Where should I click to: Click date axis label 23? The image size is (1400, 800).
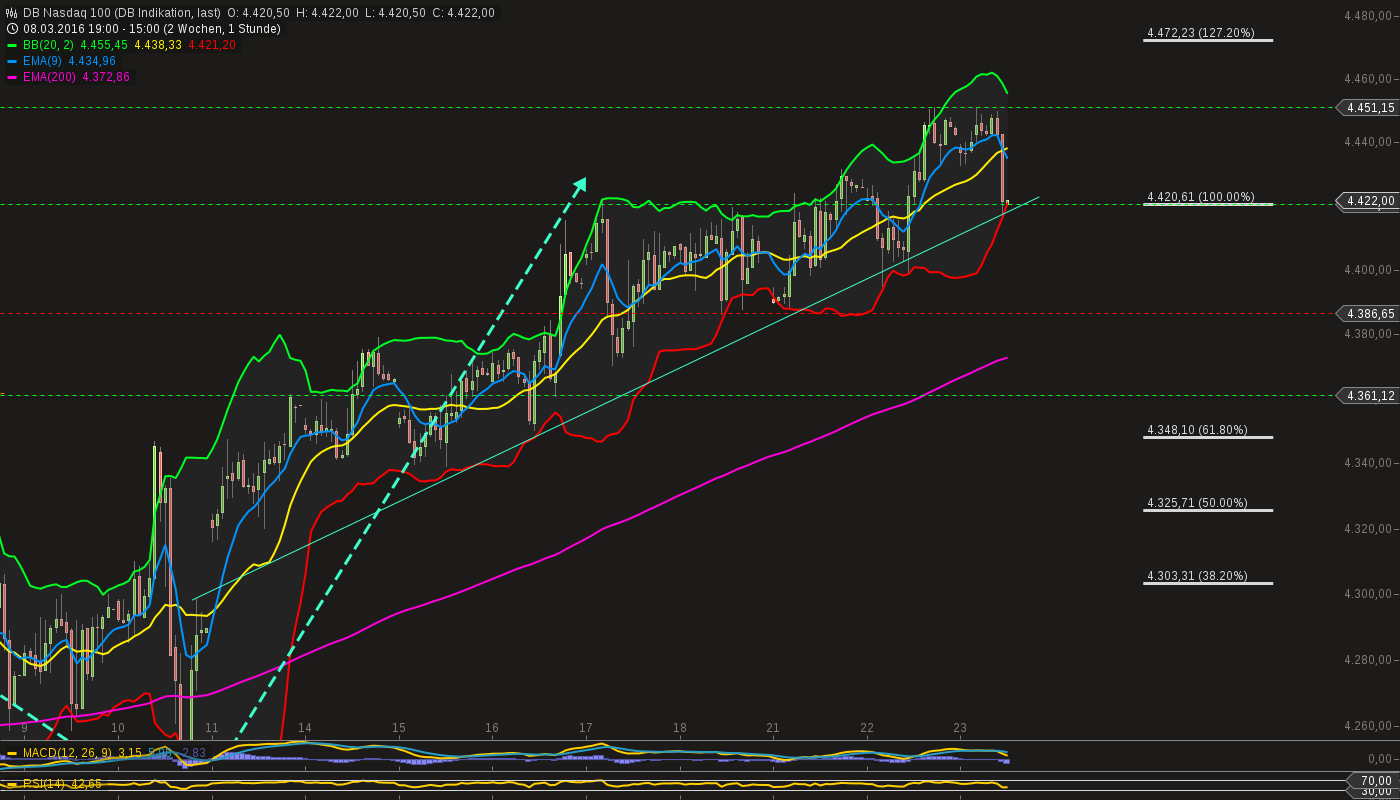[960, 728]
